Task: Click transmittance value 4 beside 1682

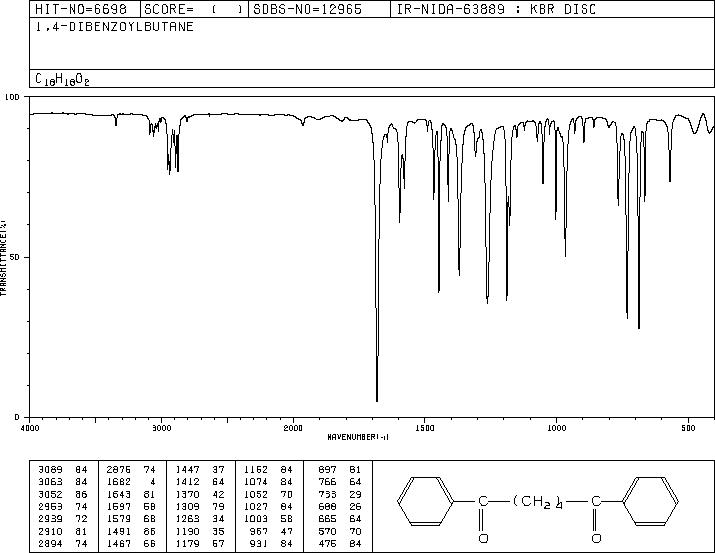Action: coord(153,481)
